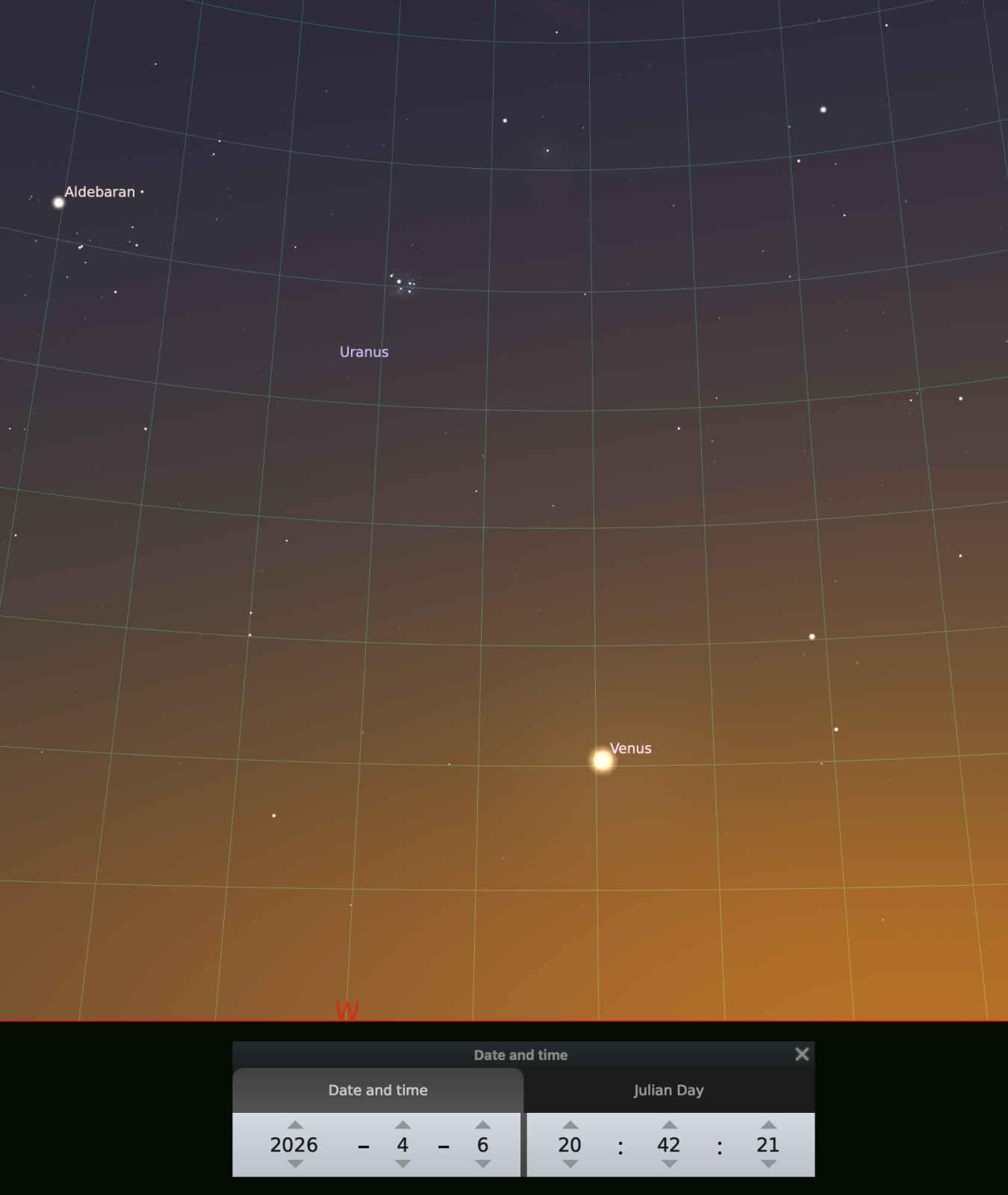Viewport: 1008px width, 1195px height.
Task: Decrease the seconds value below 21
Action: click(769, 1164)
